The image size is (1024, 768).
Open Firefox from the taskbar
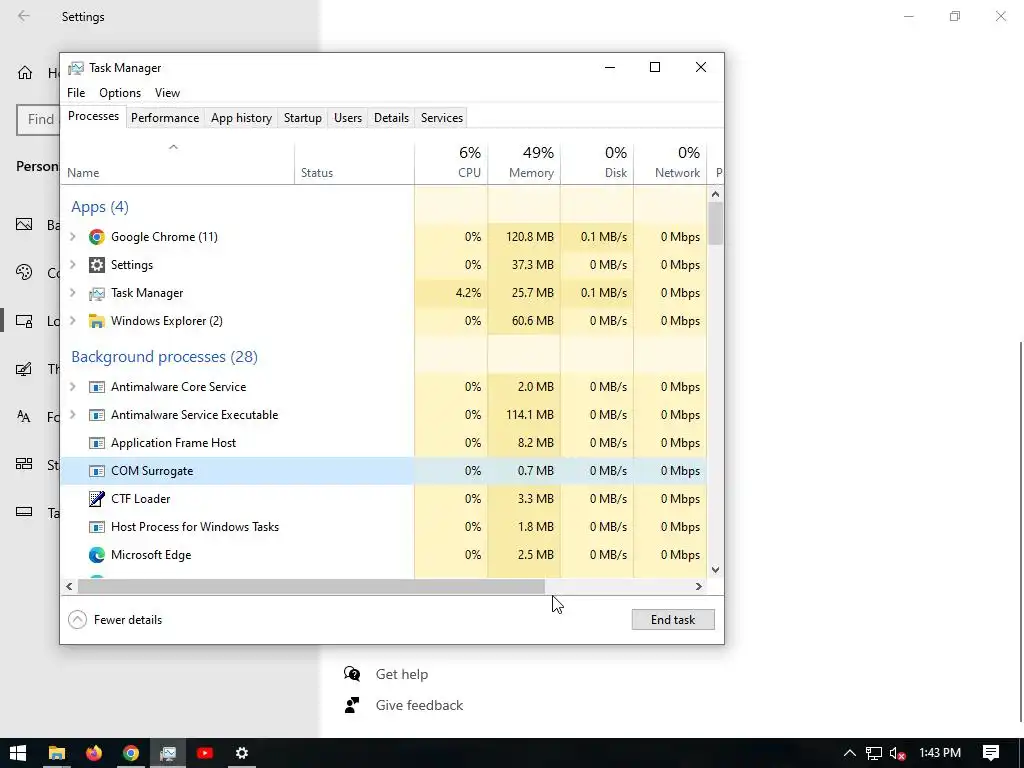(x=94, y=753)
